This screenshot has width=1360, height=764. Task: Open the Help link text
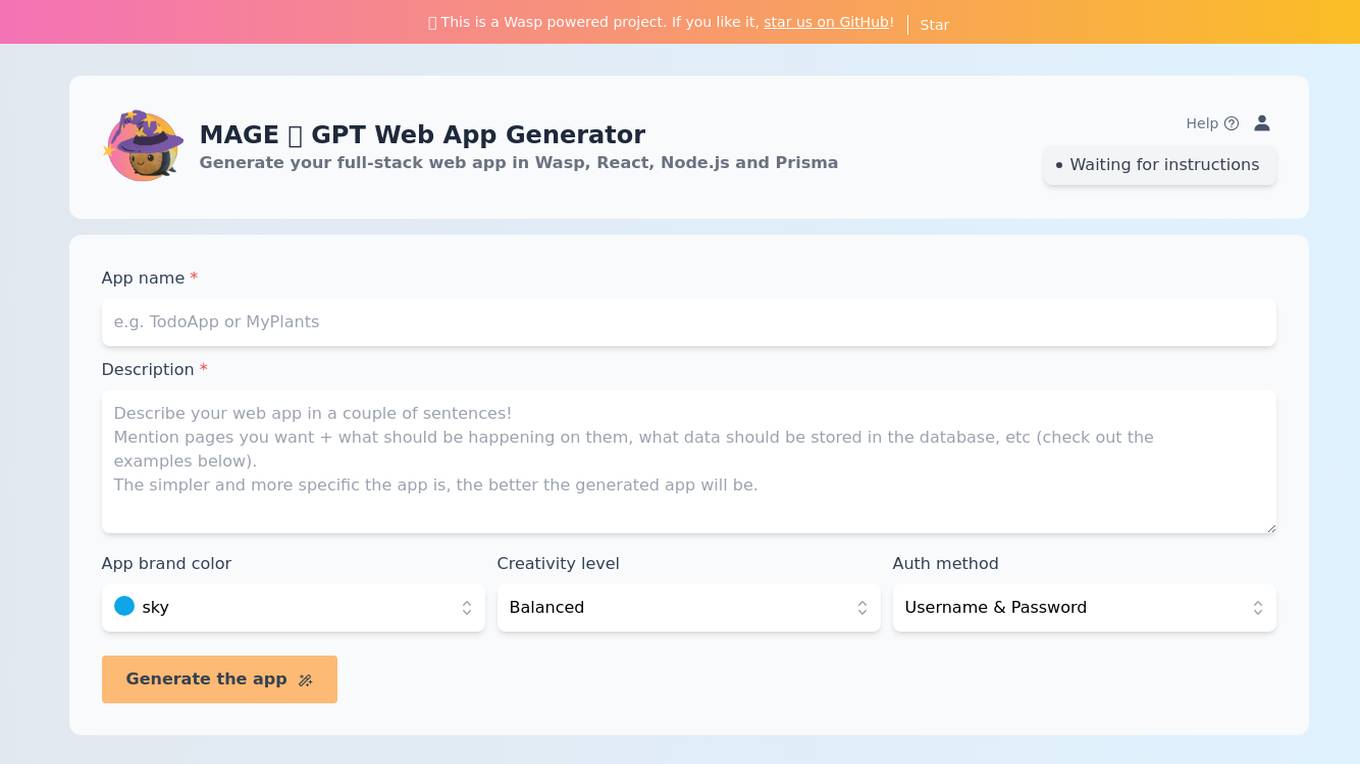pyautogui.click(x=1202, y=124)
